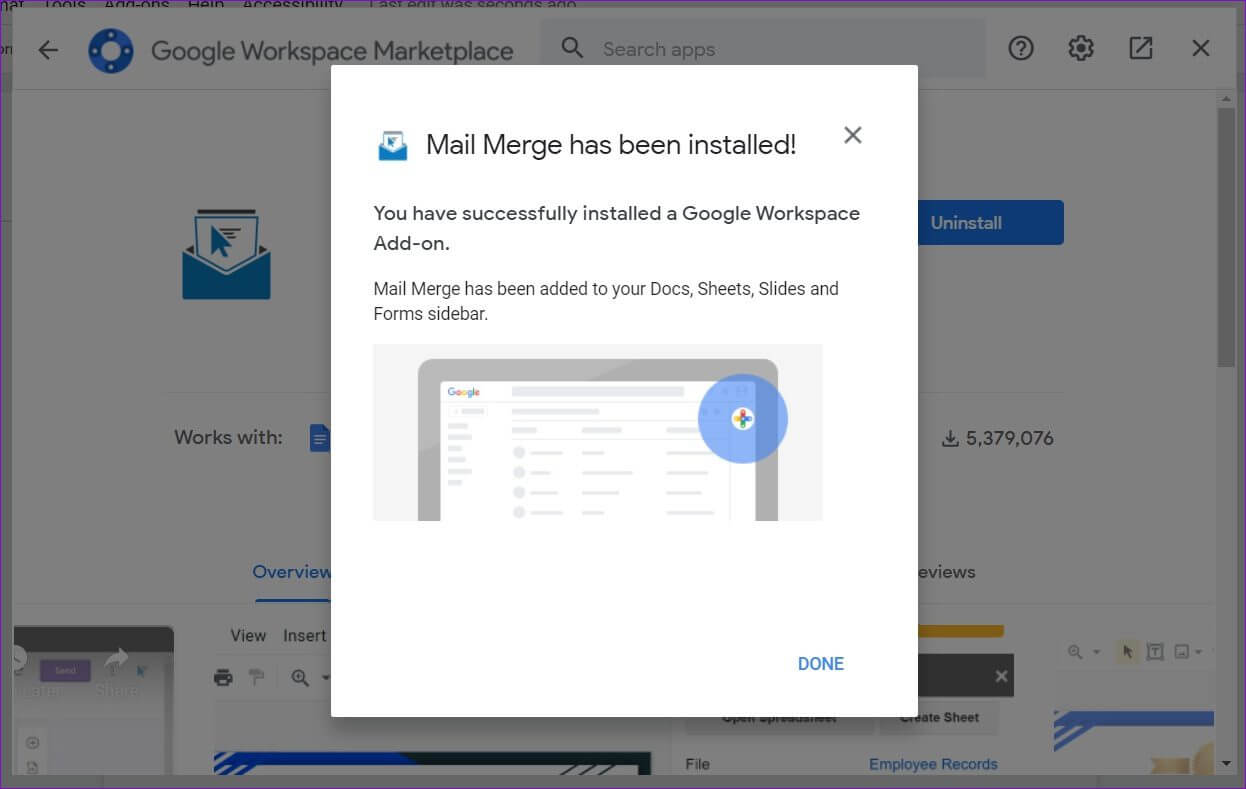Go back with the arrow icon
The image size is (1246, 789).
48,50
